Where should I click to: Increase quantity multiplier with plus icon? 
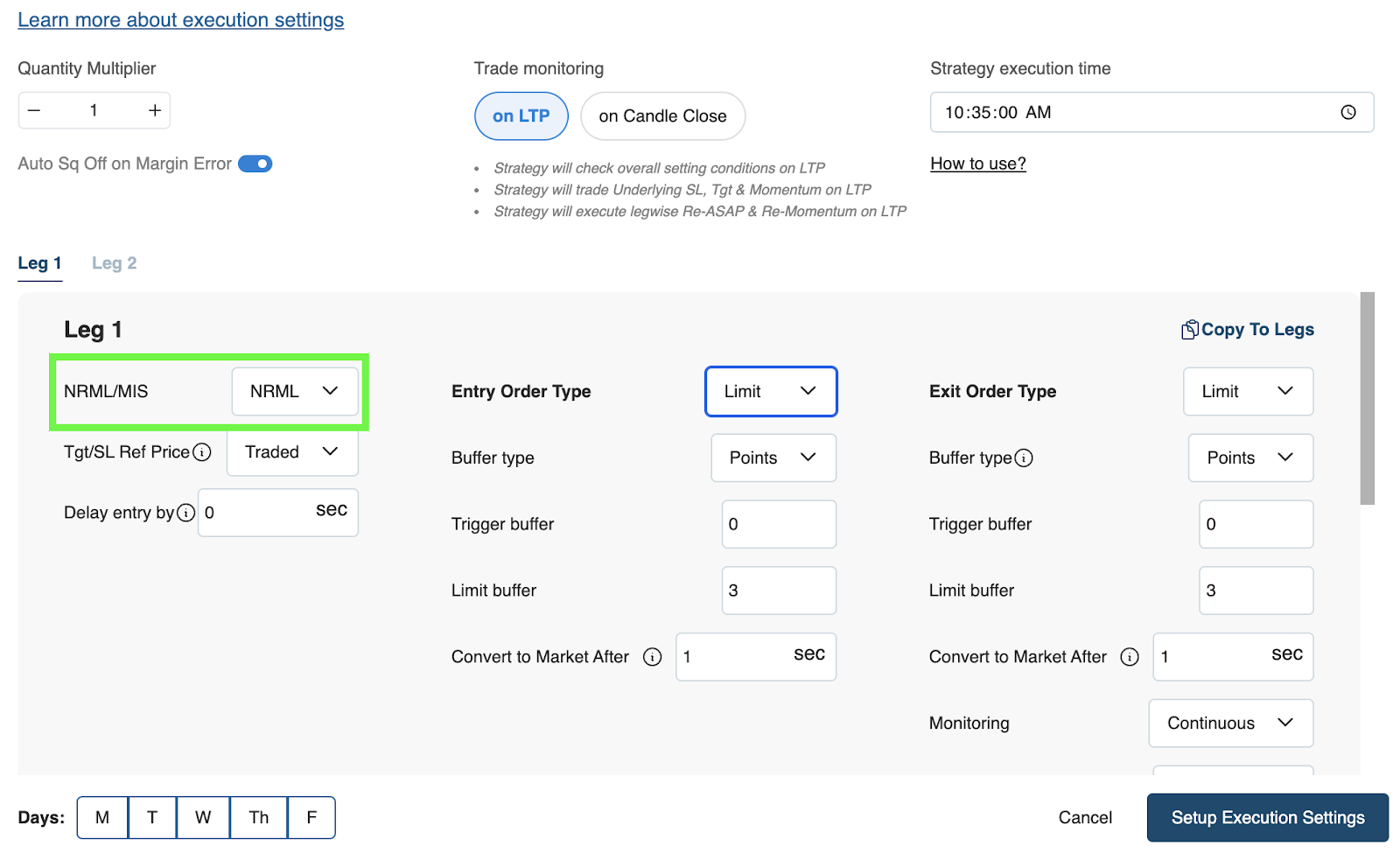(155, 110)
